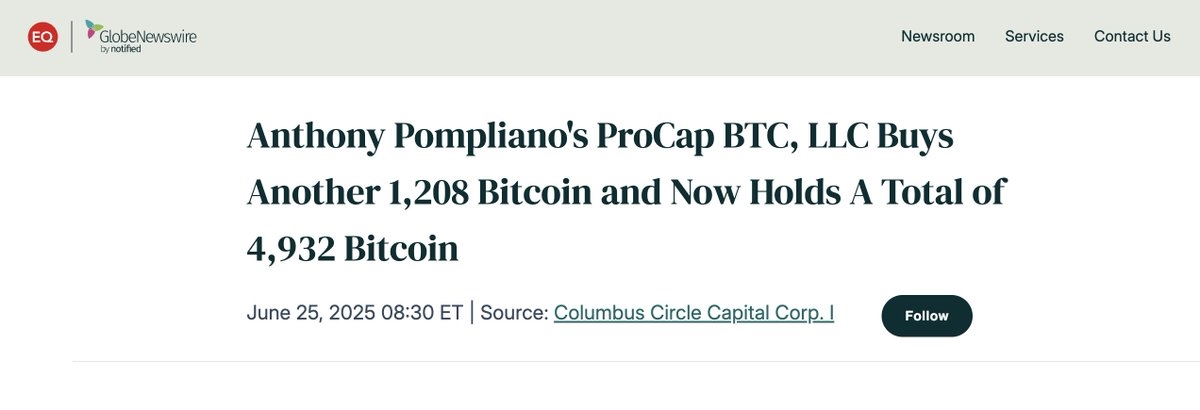Click the "08:30 ET" timestamp
The image size is (1200, 410).
(x=422, y=313)
